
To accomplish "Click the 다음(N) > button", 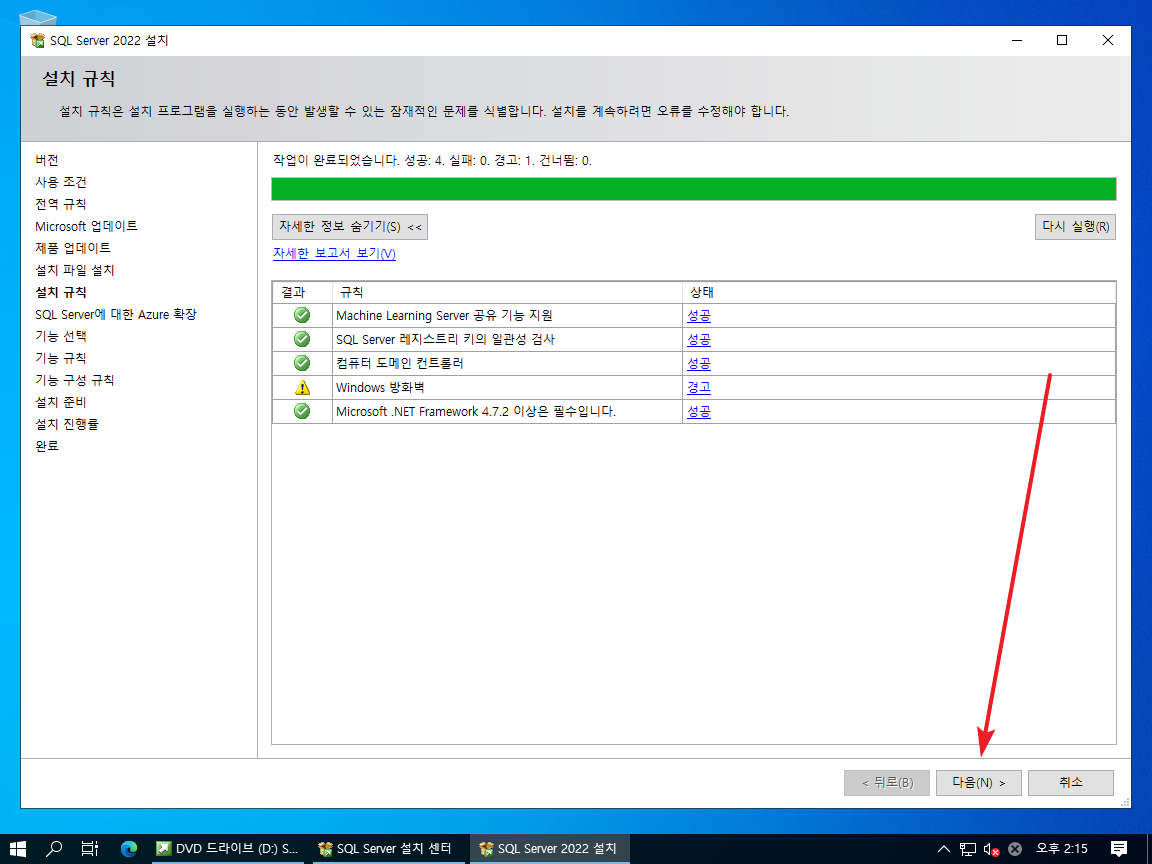I will [x=979, y=782].
